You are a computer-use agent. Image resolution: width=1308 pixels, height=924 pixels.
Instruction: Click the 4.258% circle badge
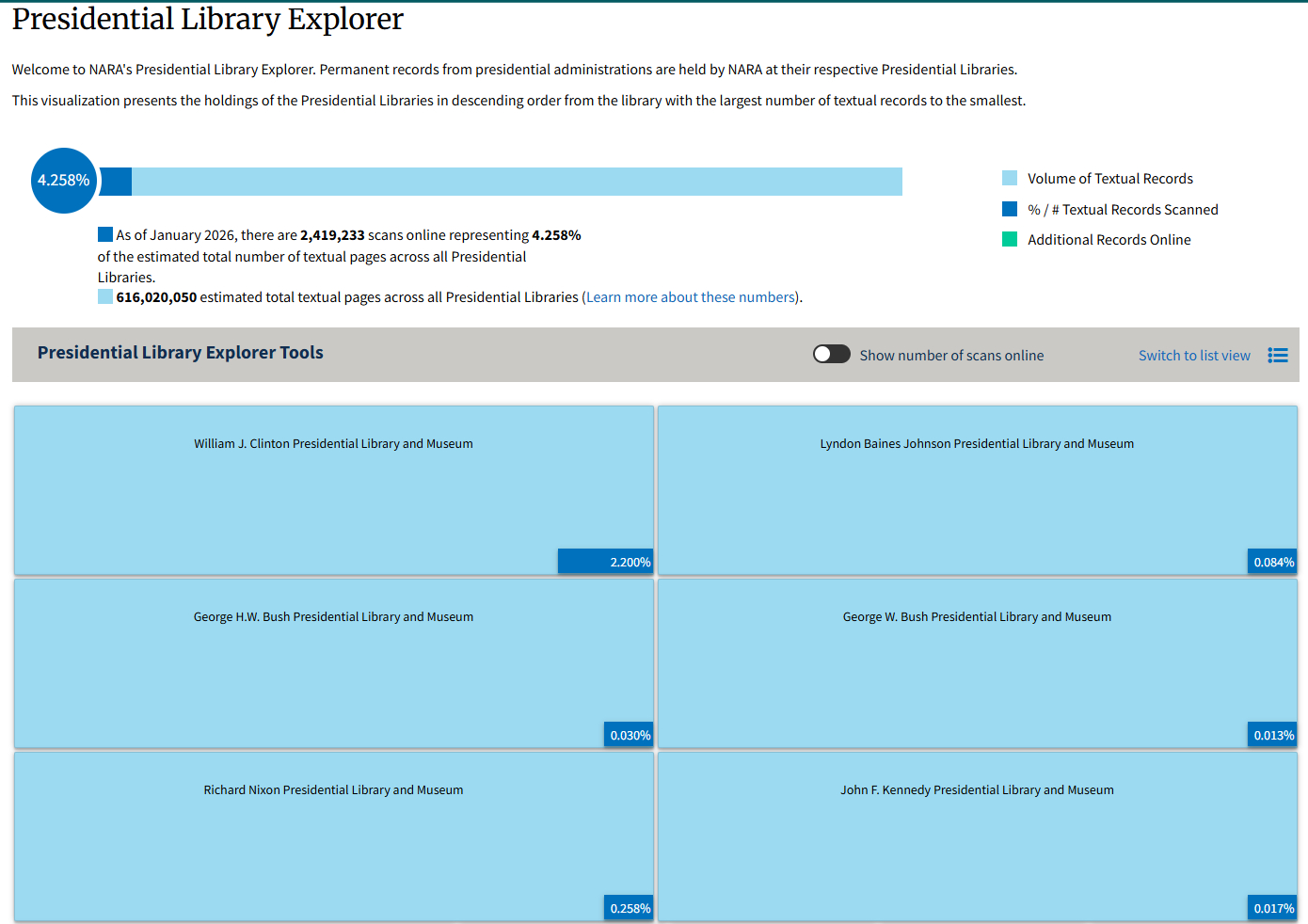pyautogui.click(x=64, y=181)
